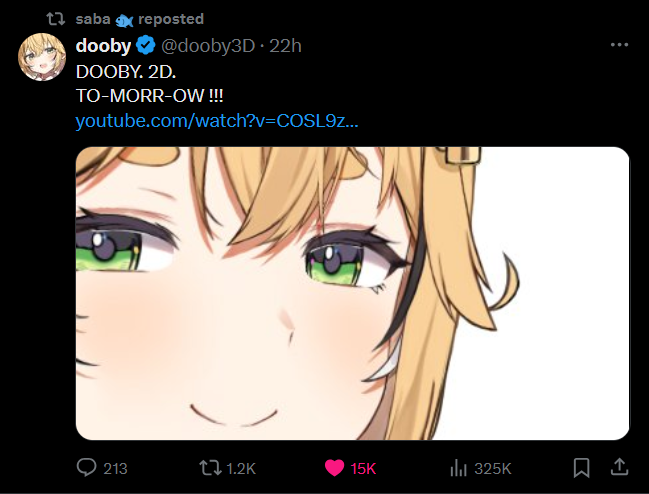Open the three-dot more options menu

point(620,45)
